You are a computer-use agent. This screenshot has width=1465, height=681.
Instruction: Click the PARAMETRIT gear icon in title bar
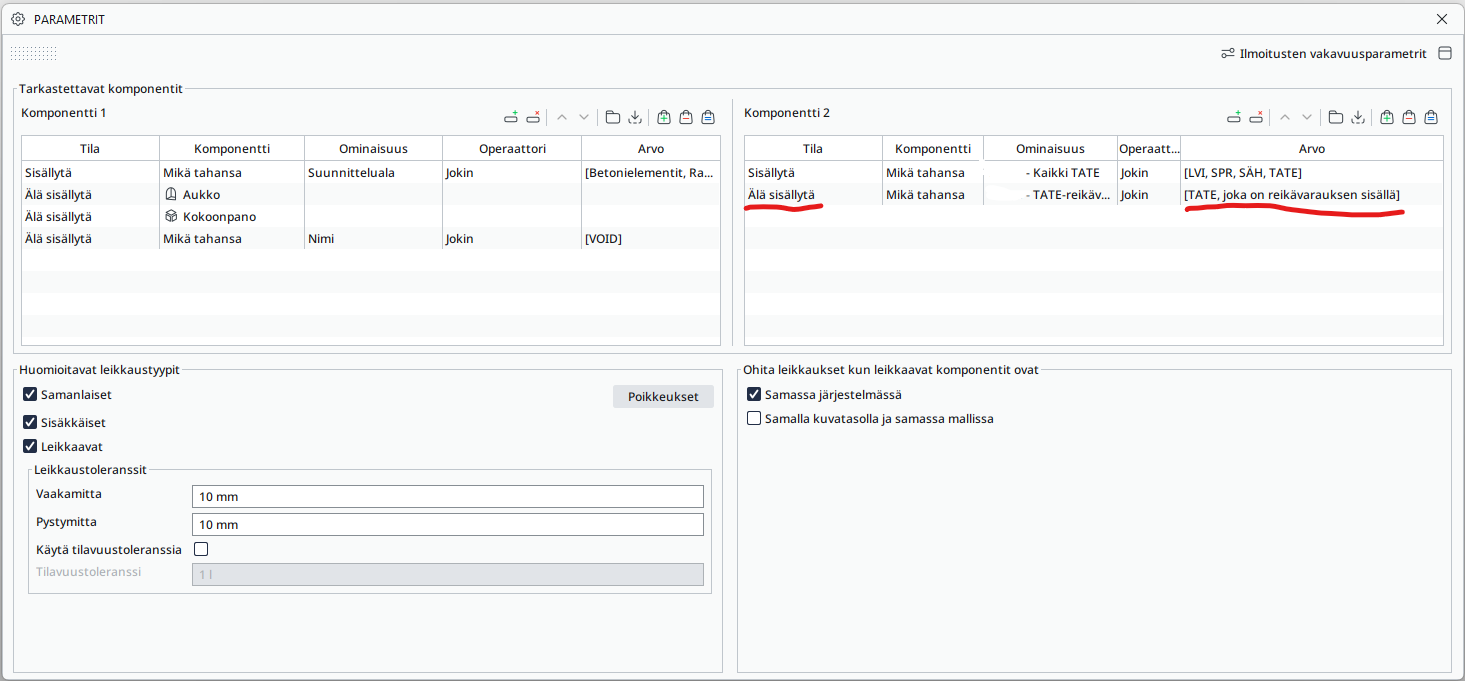click(x=18, y=19)
